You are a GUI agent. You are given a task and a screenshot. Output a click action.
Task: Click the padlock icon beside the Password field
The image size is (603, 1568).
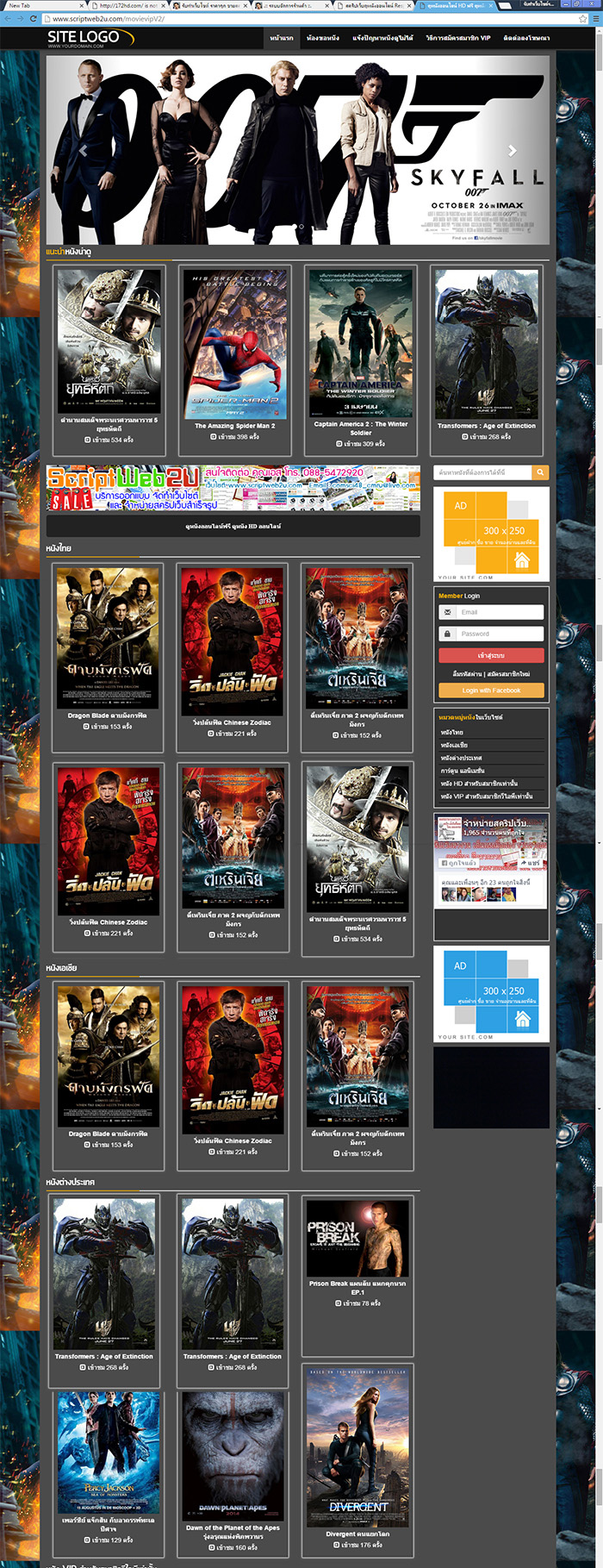pyautogui.click(x=446, y=634)
